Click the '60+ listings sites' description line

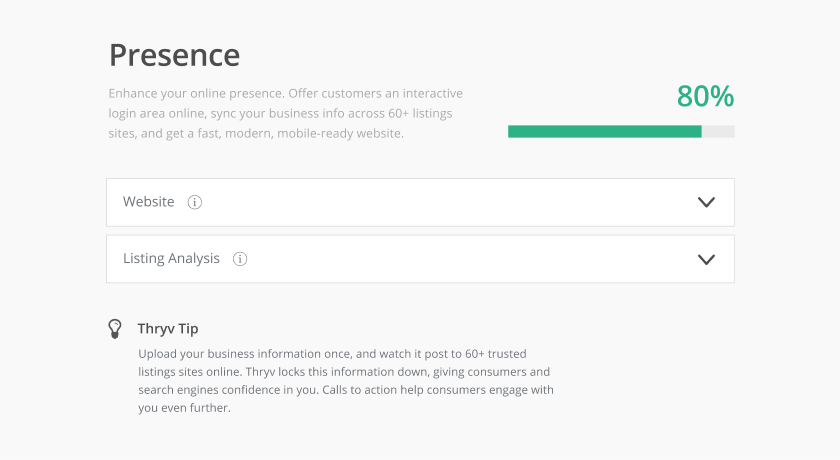[x=280, y=114]
